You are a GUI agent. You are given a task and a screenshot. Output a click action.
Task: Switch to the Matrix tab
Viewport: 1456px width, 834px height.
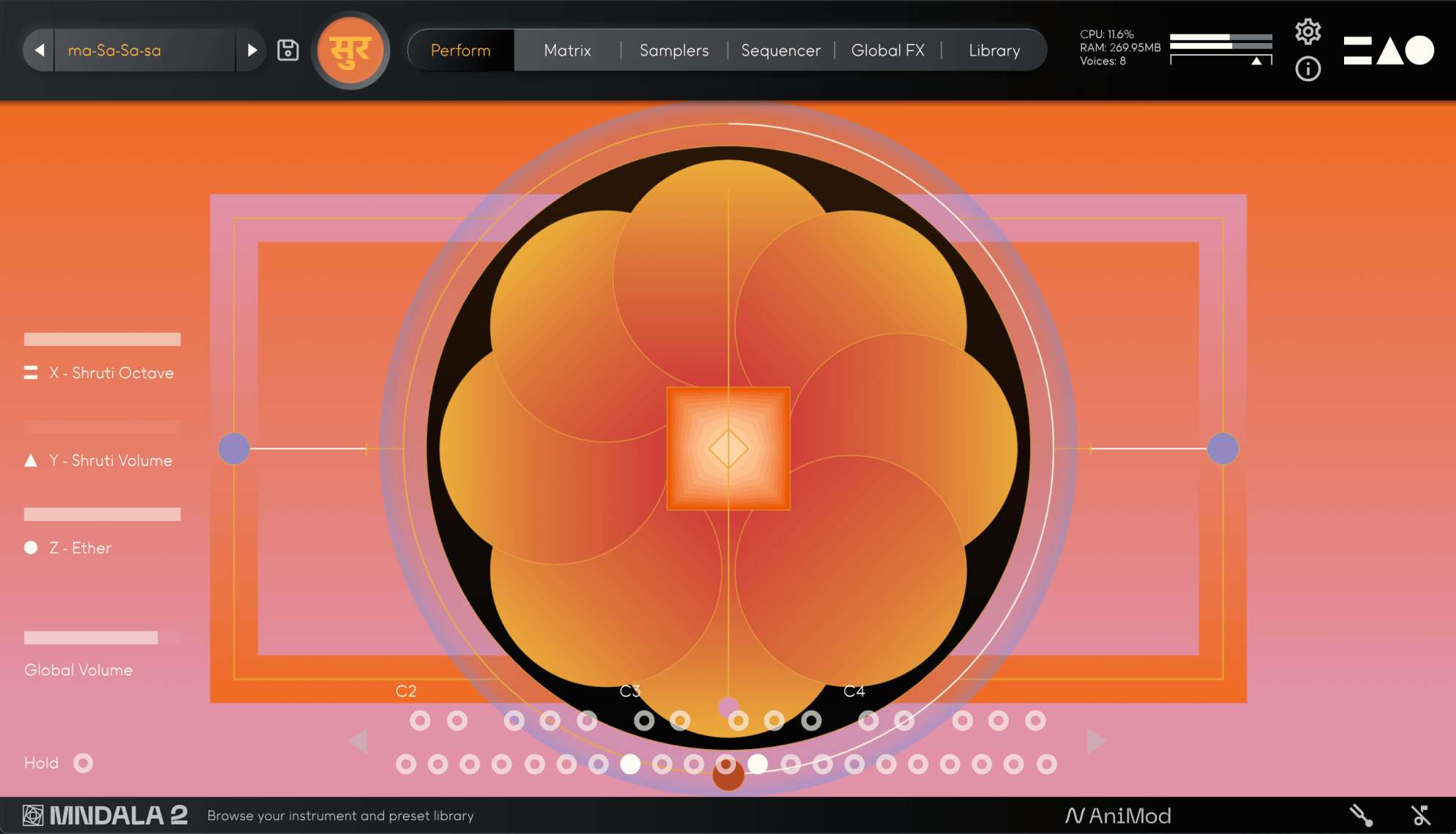pyautogui.click(x=567, y=50)
